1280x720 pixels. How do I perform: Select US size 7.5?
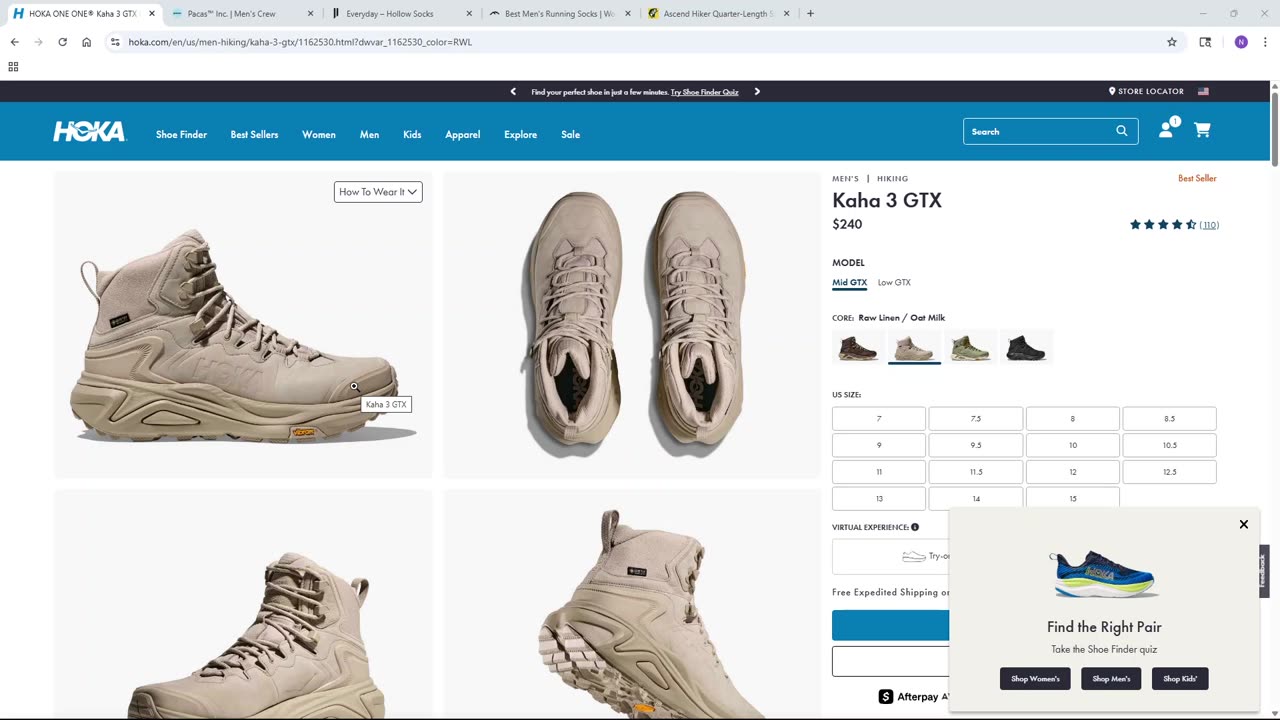point(976,418)
